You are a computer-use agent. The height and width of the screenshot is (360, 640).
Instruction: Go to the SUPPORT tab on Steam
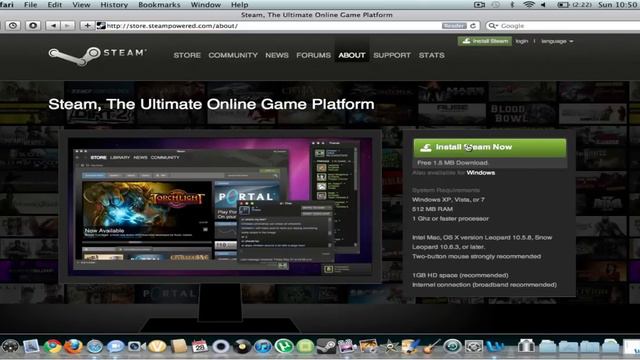(392, 55)
